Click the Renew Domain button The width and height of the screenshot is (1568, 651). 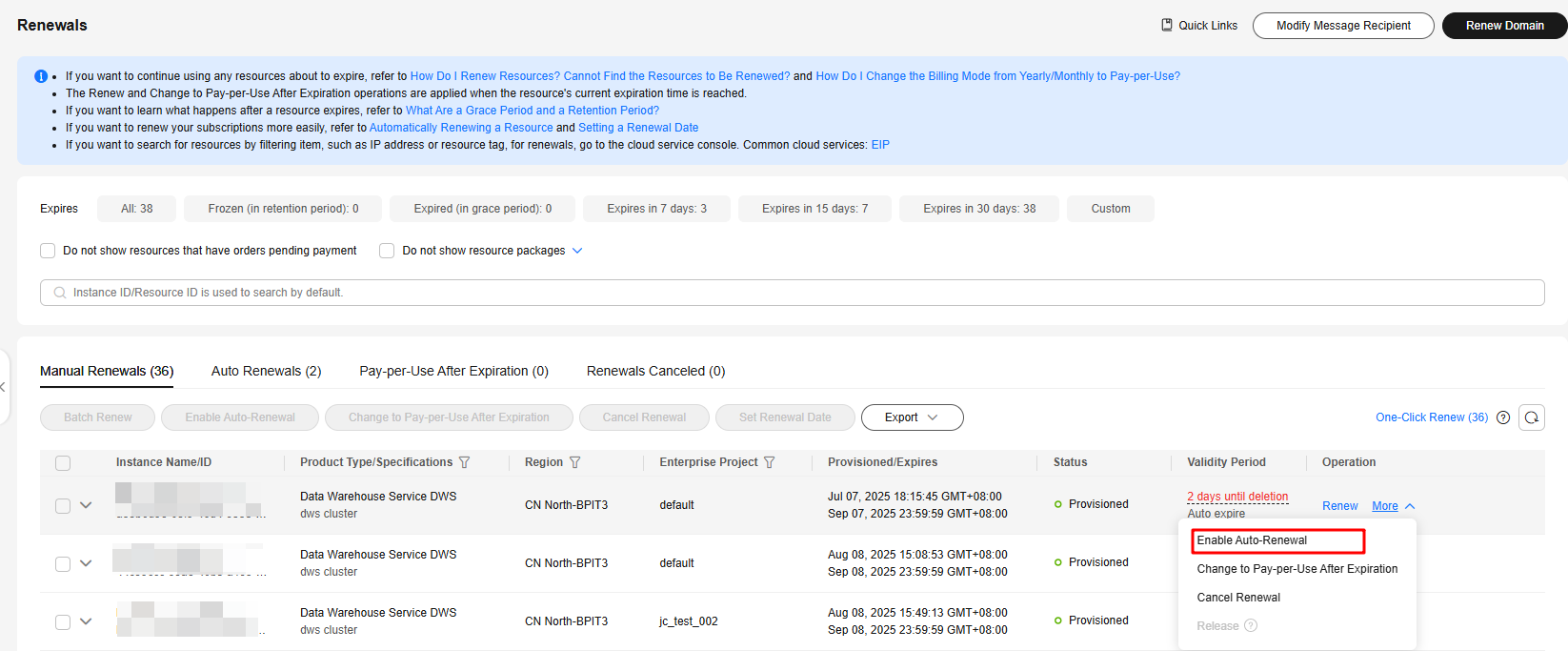click(1505, 26)
